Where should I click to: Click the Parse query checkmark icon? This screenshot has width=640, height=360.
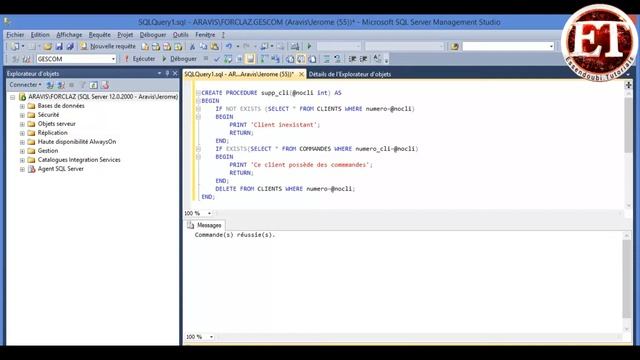coord(217,59)
